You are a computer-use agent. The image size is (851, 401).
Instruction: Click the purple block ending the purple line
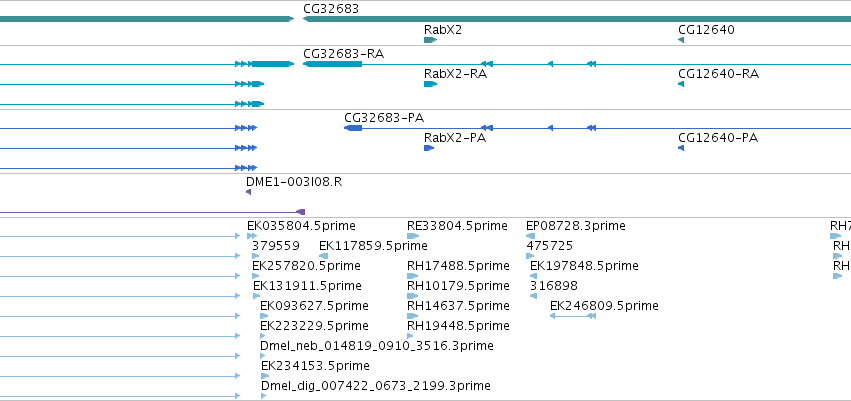pos(301,212)
